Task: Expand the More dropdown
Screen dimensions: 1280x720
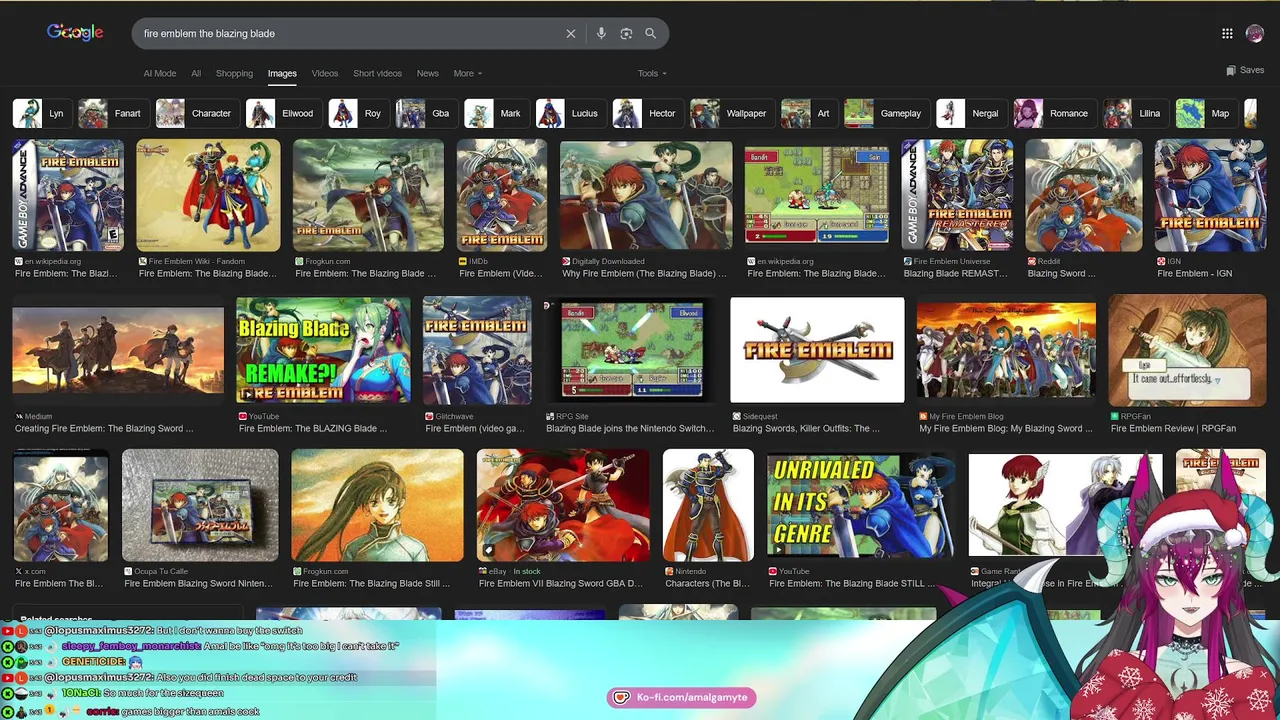Action: [x=467, y=73]
